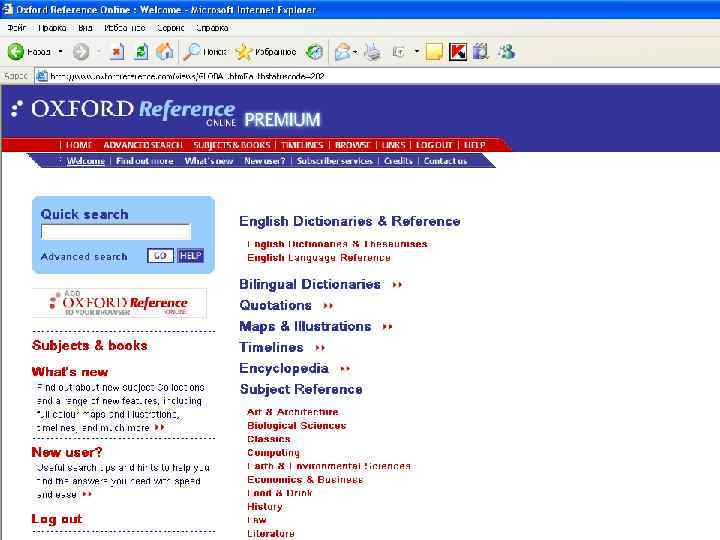Viewport: 720px width, 540px height.
Task: Go to HOME in red navigation bar
Action: pos(79,145)
